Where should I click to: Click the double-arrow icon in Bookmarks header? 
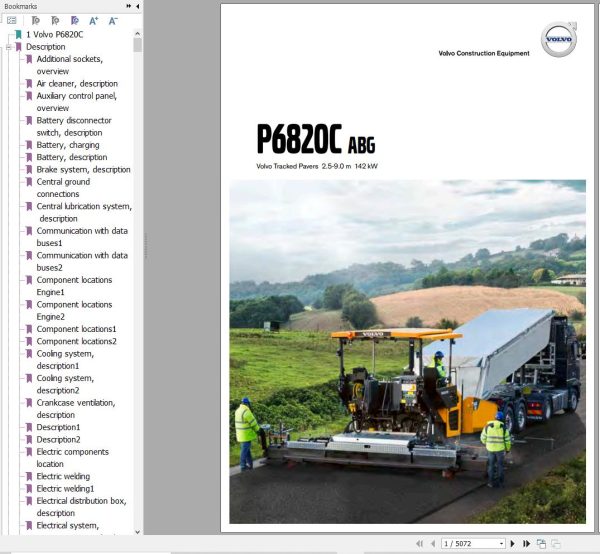129,6
